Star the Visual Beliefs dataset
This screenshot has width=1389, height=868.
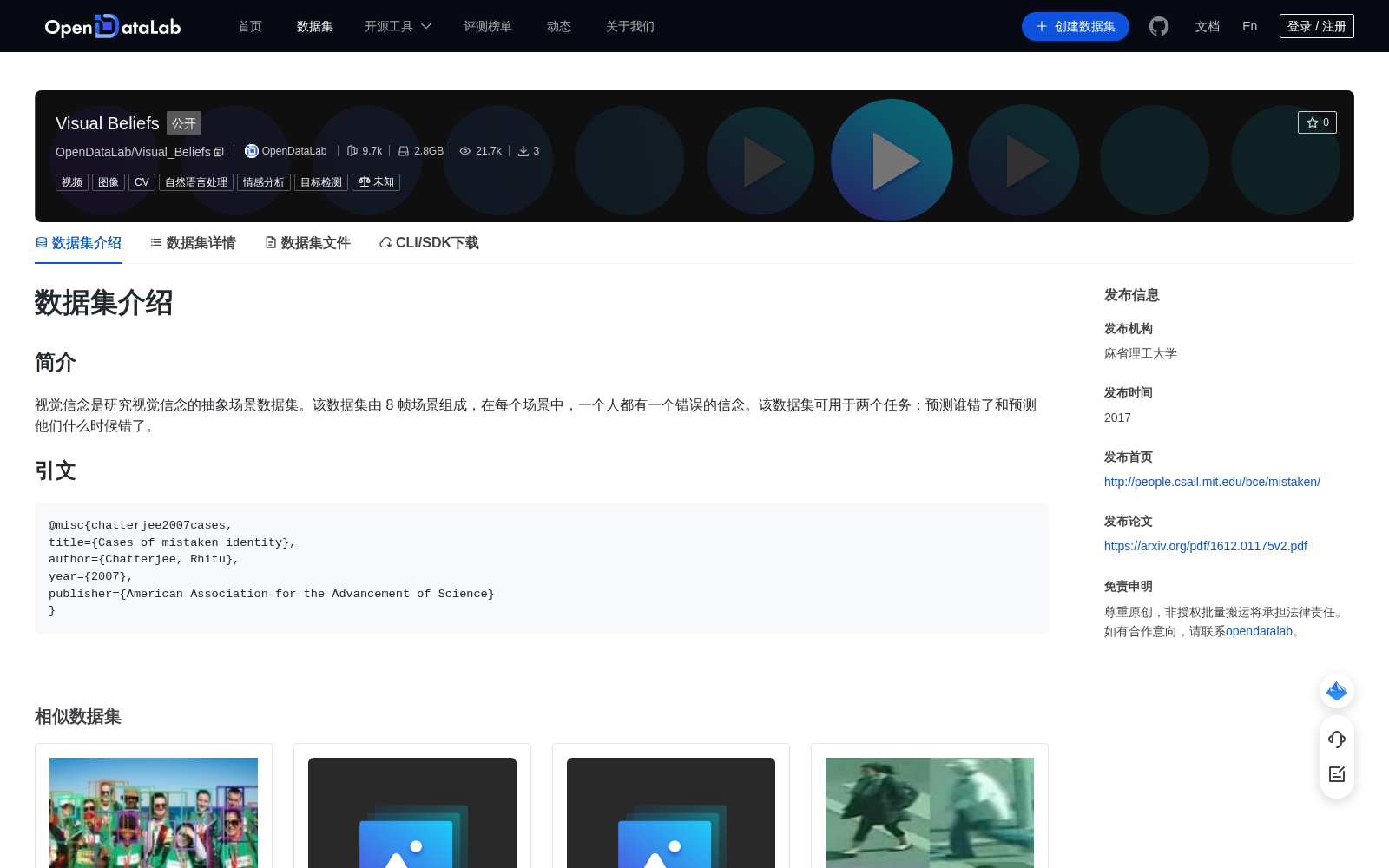[1317, 122]
